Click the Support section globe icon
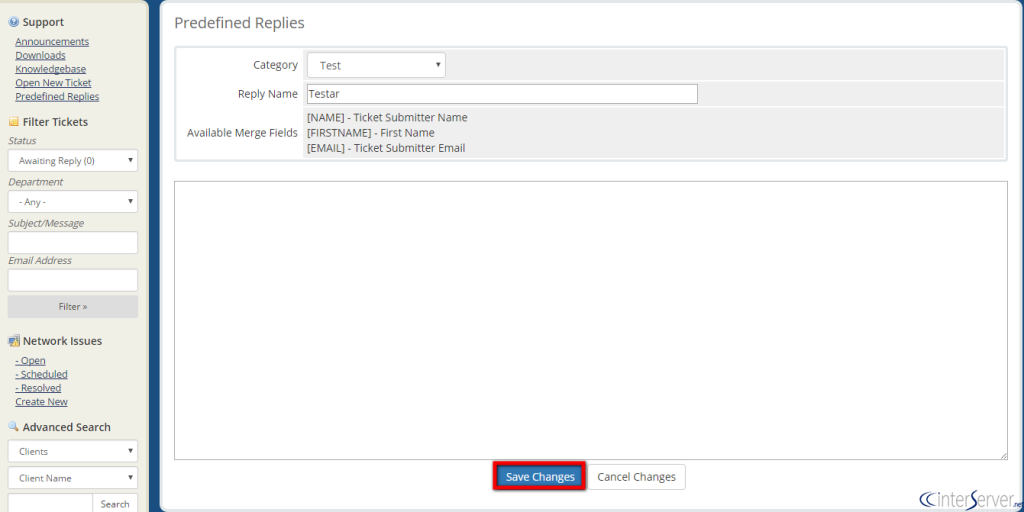Viewport: 1024px width, 512px height. [13, 22]
